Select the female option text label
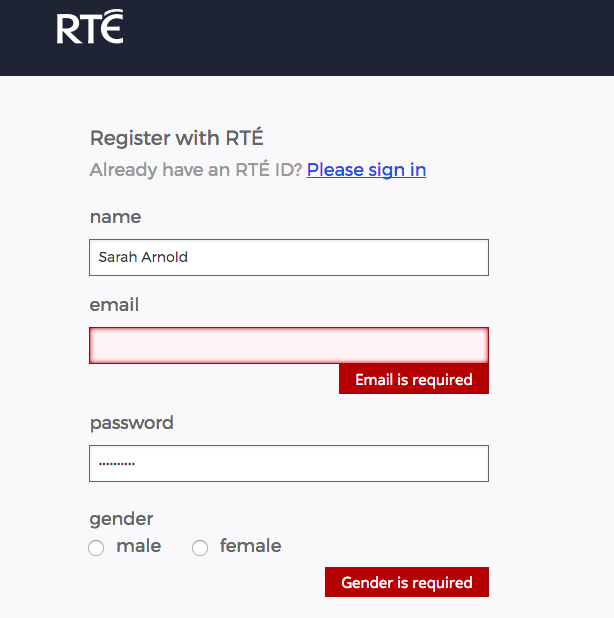 click(x=251, y=546)
